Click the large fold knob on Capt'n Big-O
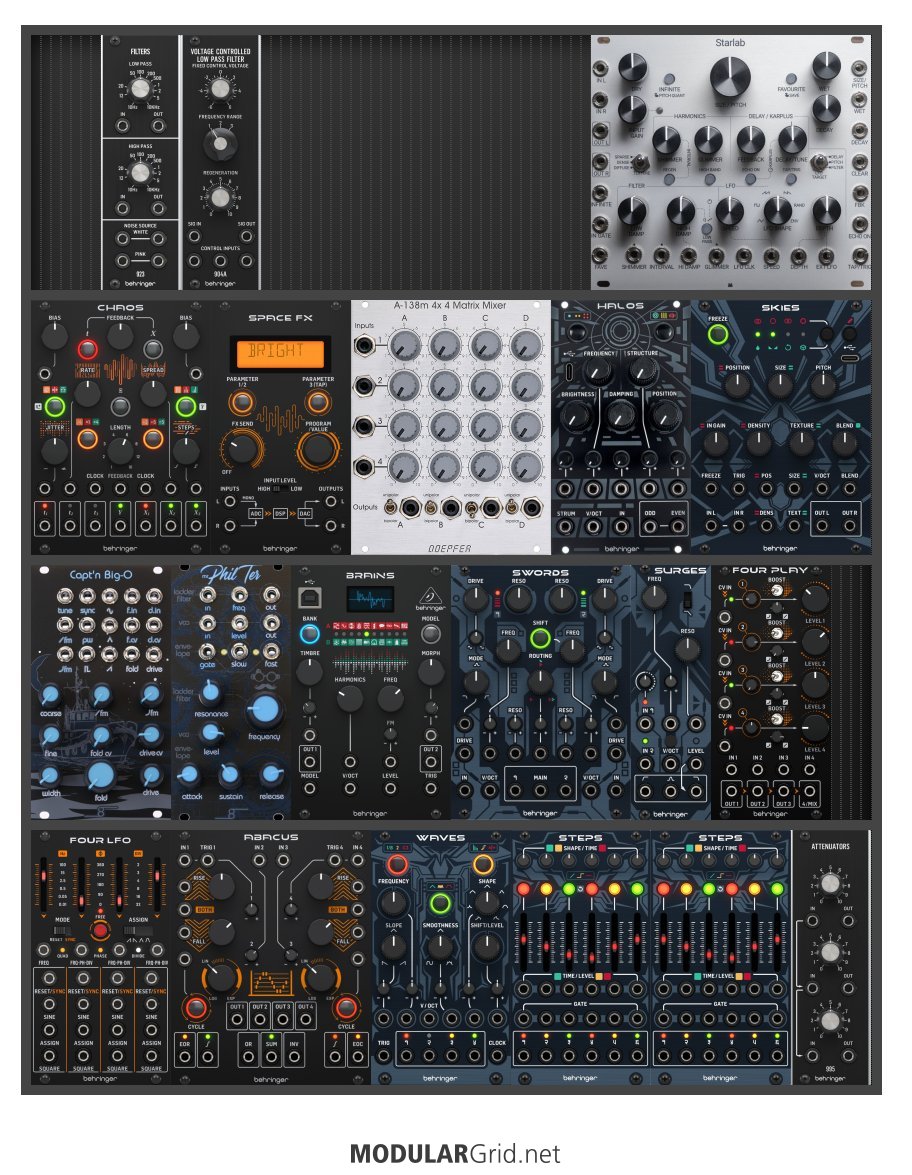Screen dimensions: 912x1175 100,776
